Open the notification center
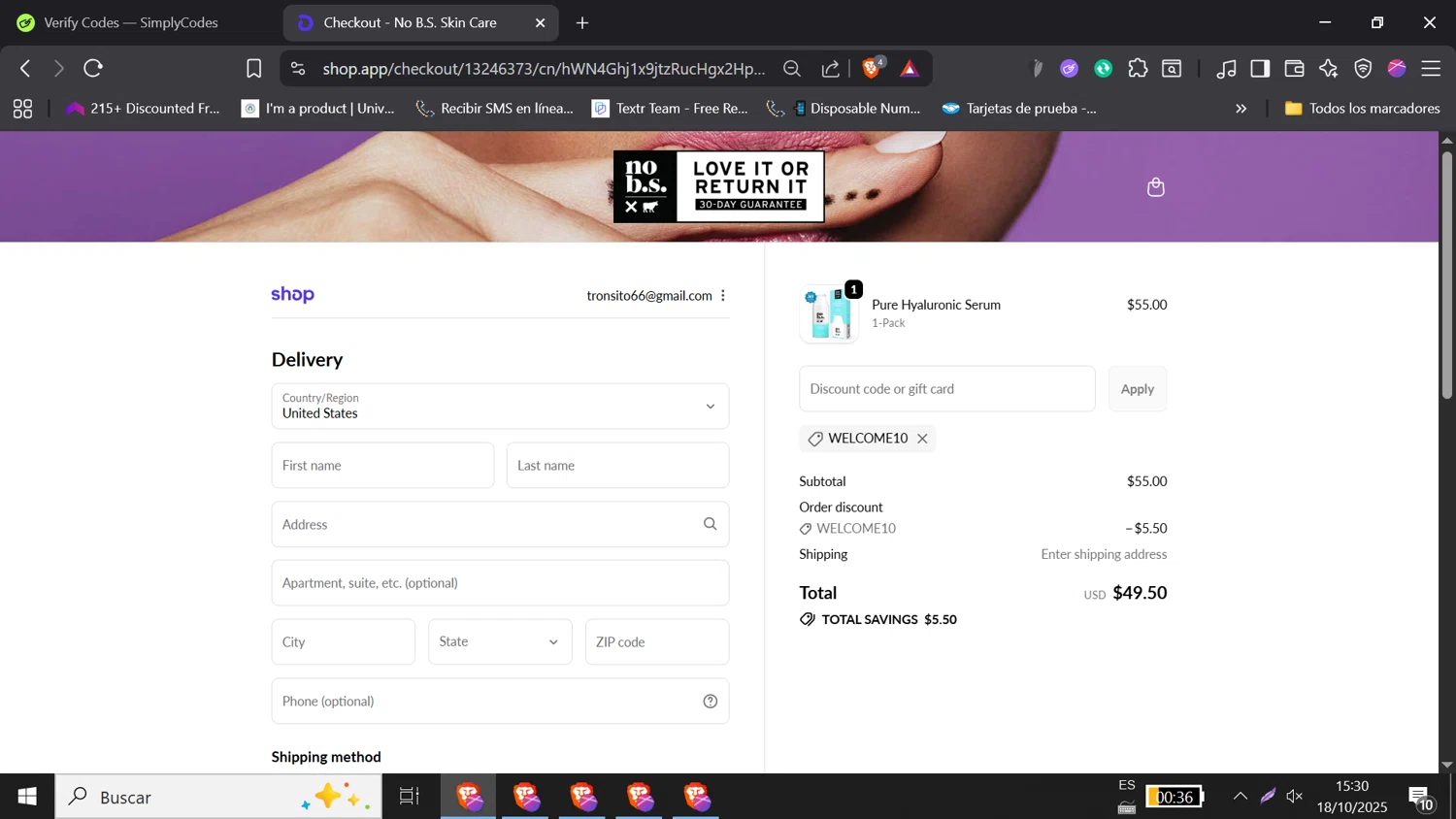1456x819 pixels. (x=1421, y=799)
